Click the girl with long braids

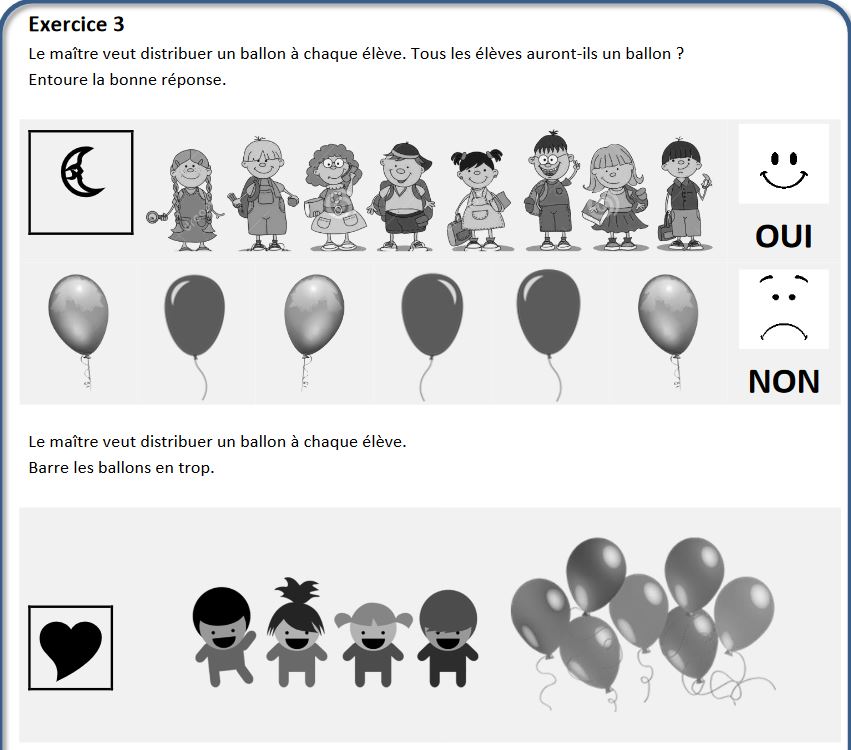pyautogui.click(x=186, y=200)
